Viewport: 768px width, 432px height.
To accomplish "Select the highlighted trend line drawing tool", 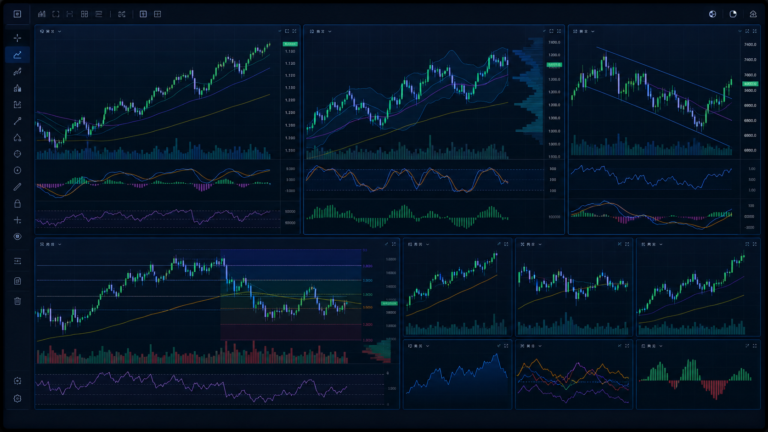I will (18, 55).
